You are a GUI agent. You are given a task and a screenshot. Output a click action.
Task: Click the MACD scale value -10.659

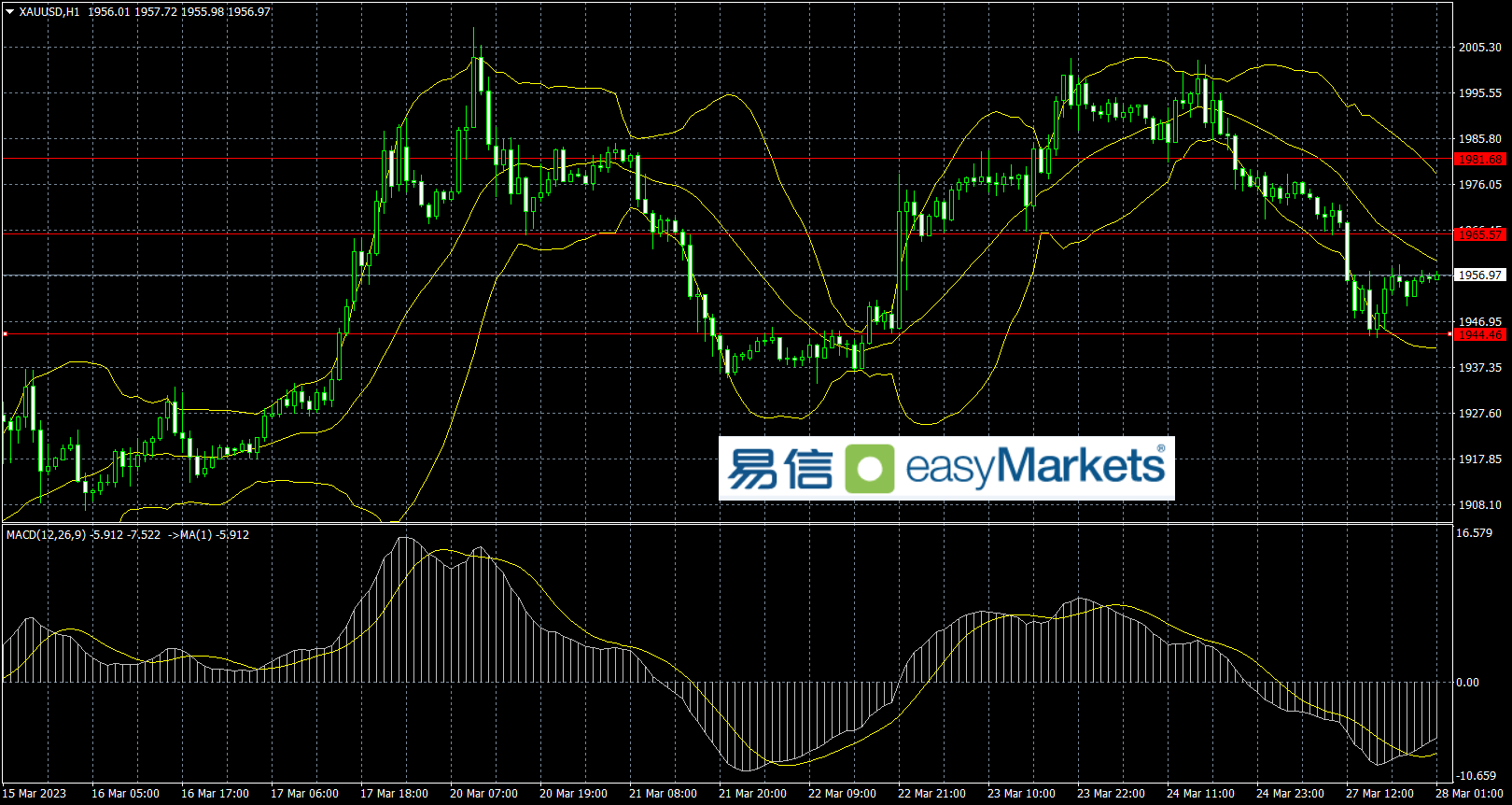pos(1477,776)
